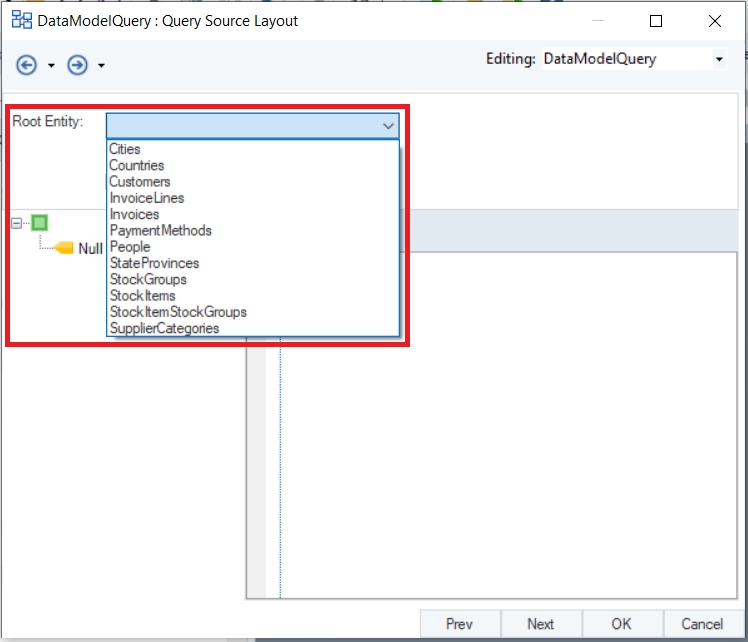
Task: Select the green square root node icon
Action: [x=40, y=223]
